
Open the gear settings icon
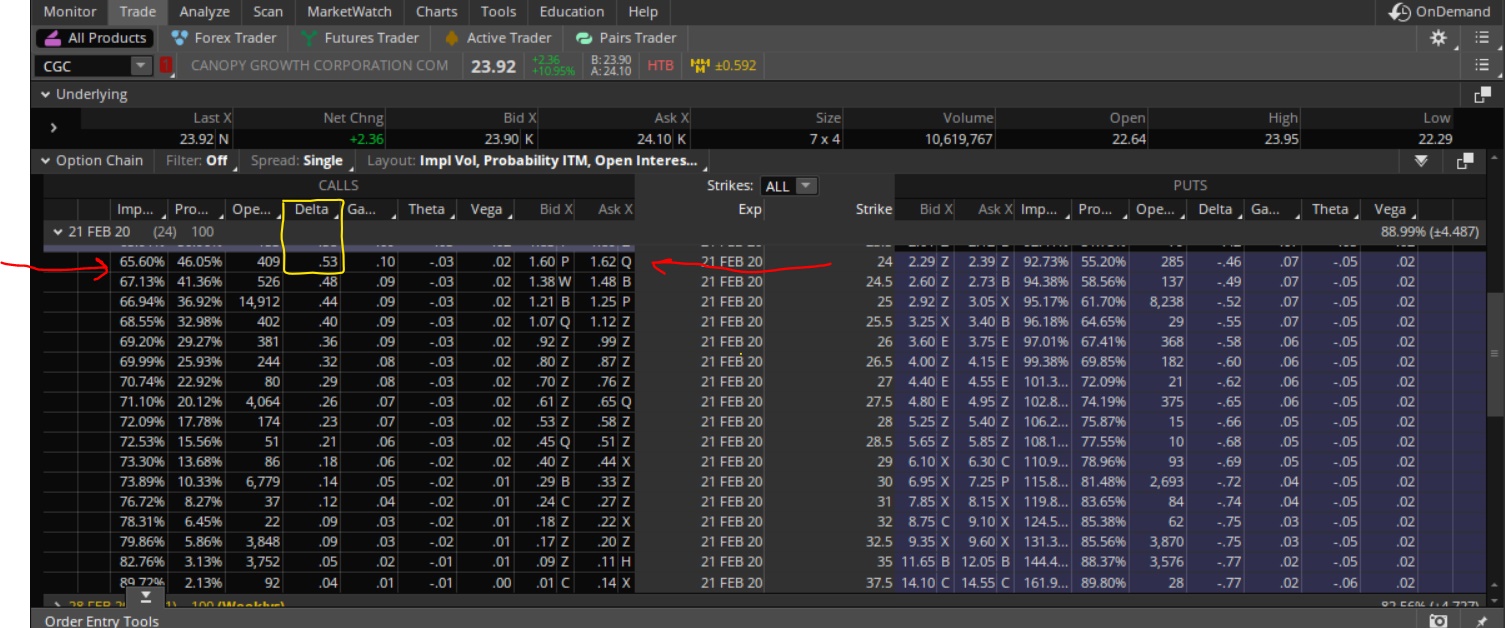(1438, 38)
